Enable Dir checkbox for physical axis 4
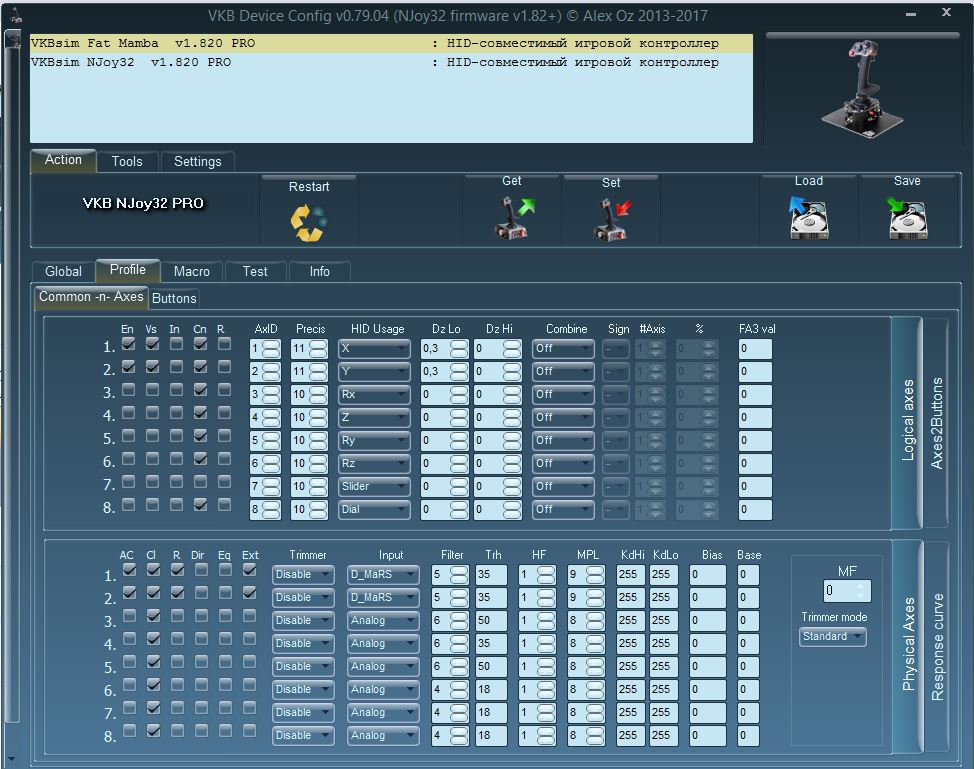The image size is (974, 769). tap(201, 639)
